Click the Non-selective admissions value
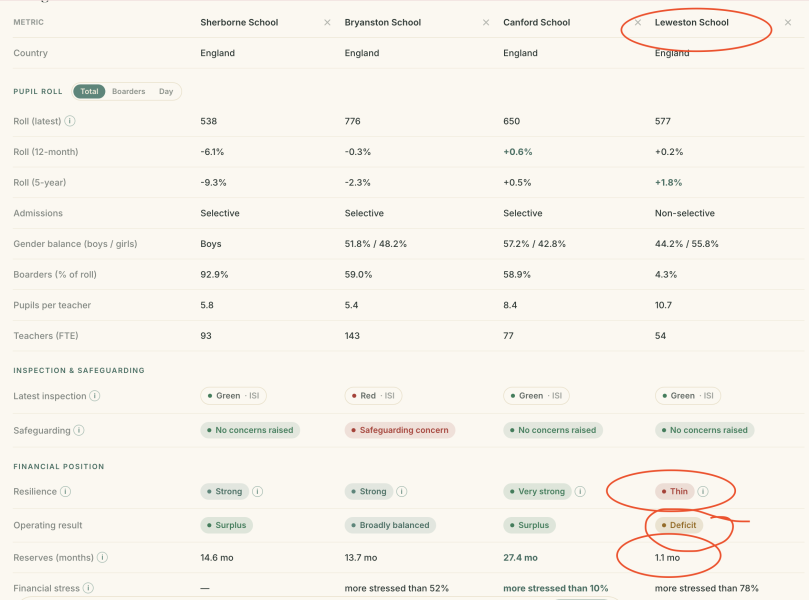Image resolution: width=809 pixels, height=600 pixels. (x=685, y=213)
